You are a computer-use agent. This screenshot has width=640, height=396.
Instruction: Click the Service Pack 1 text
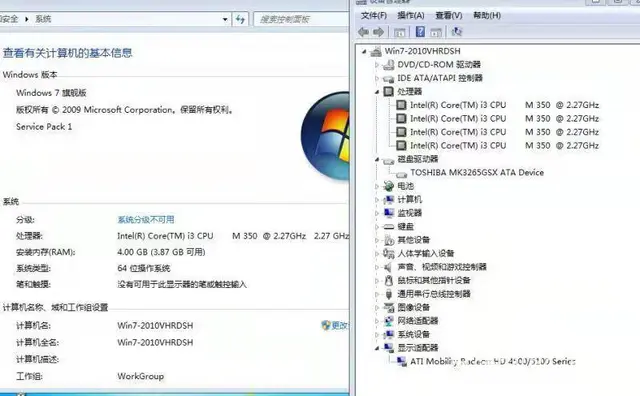(x=44, y=127)
